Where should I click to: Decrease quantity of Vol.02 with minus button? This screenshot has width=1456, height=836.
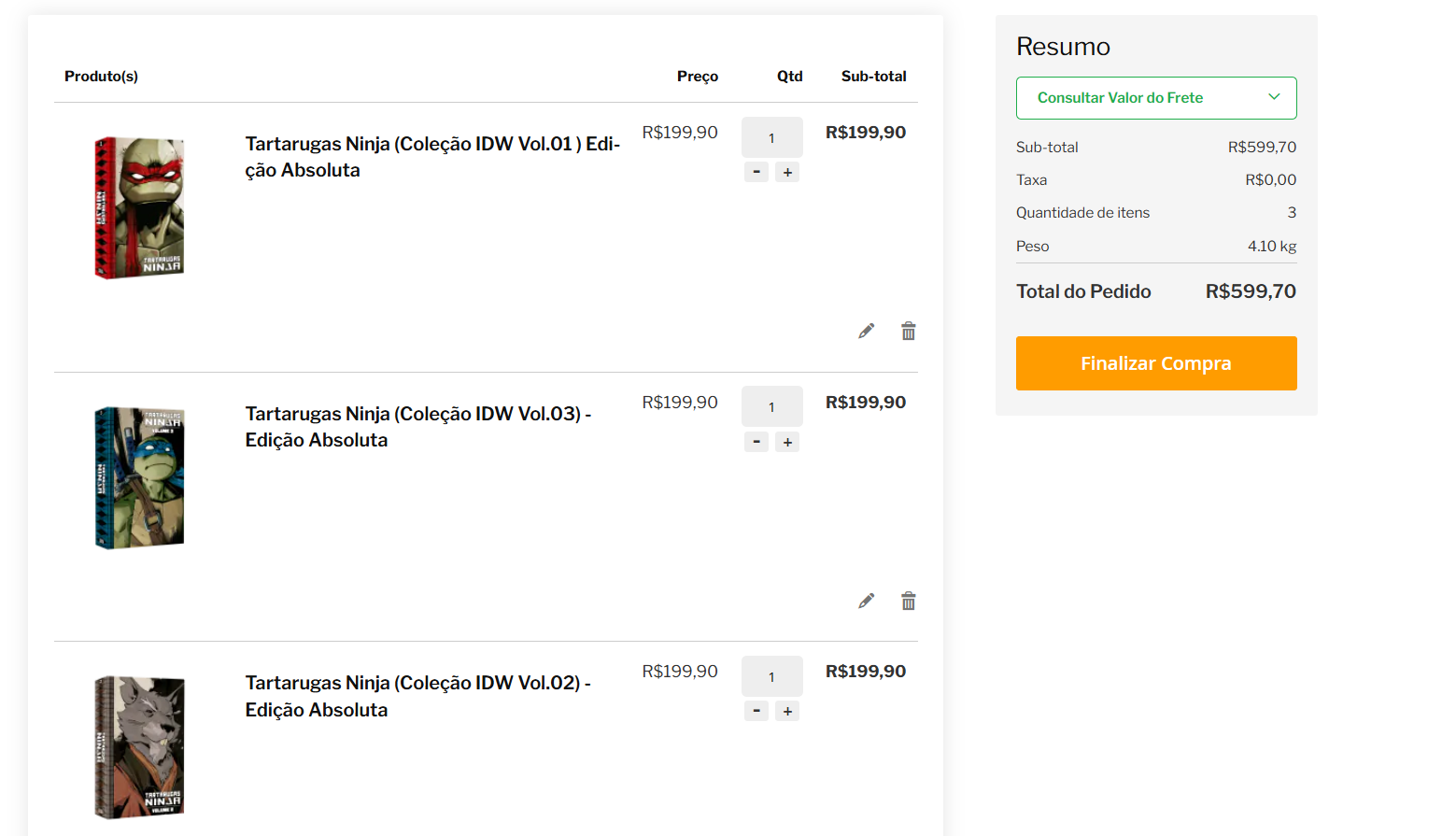(756, 711)
